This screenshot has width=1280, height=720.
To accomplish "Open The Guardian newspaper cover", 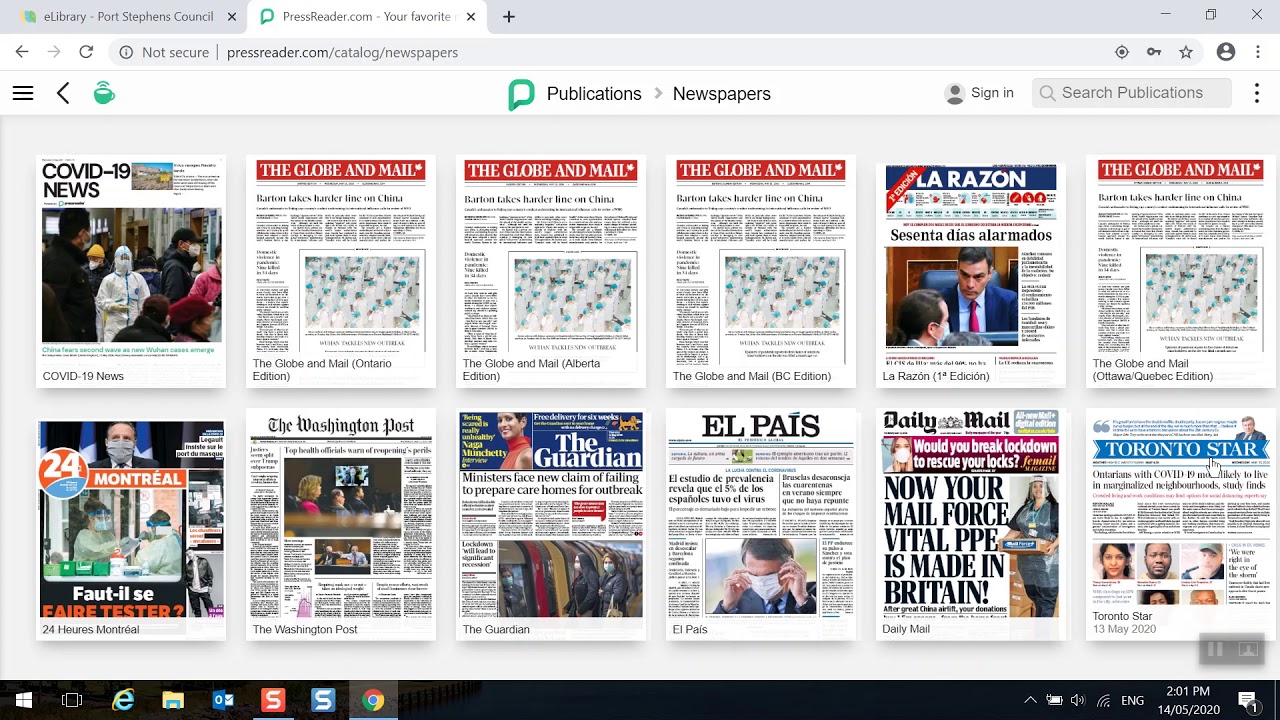I will [551, 524].
